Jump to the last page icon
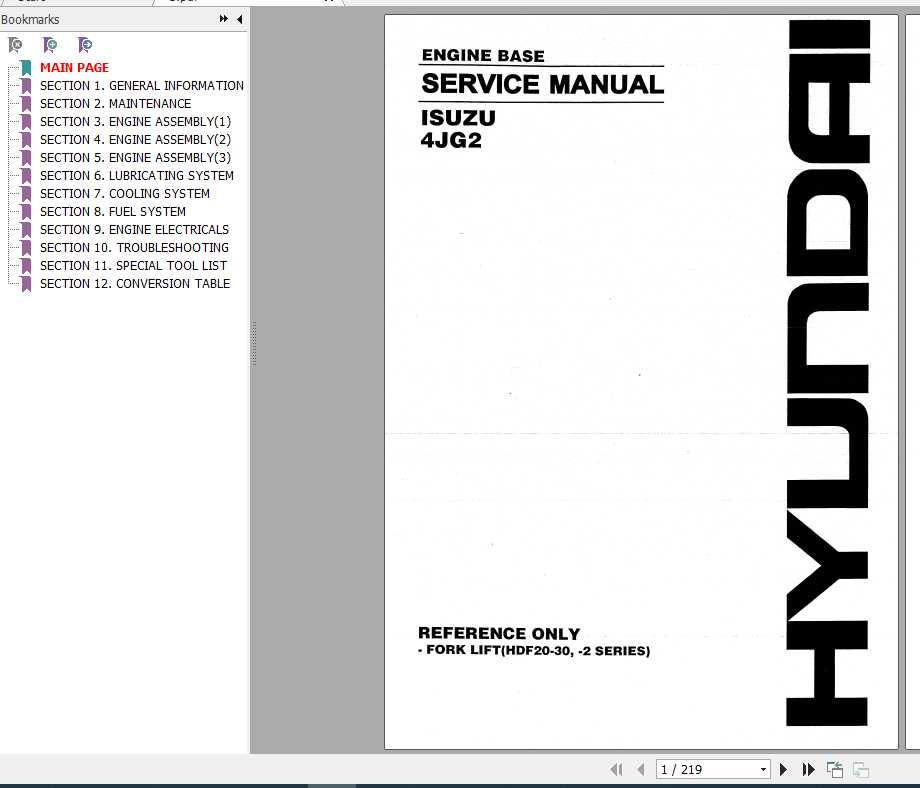 pyautogui.click(x=808, y=769)
